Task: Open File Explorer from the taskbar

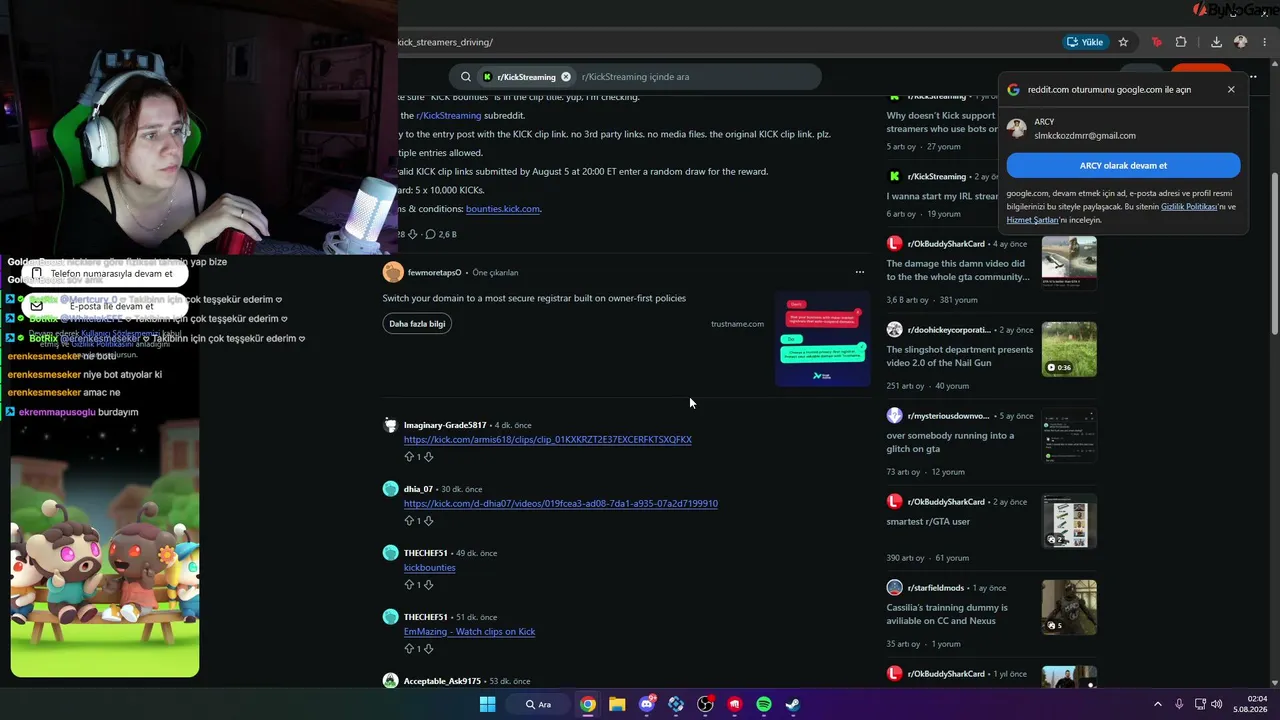Action: point(617,704)
